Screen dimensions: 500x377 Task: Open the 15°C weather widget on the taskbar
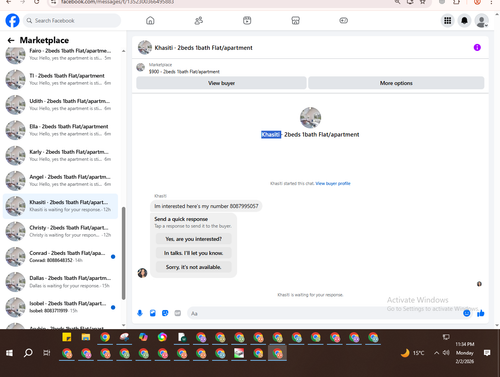click(x=412, y=353)
